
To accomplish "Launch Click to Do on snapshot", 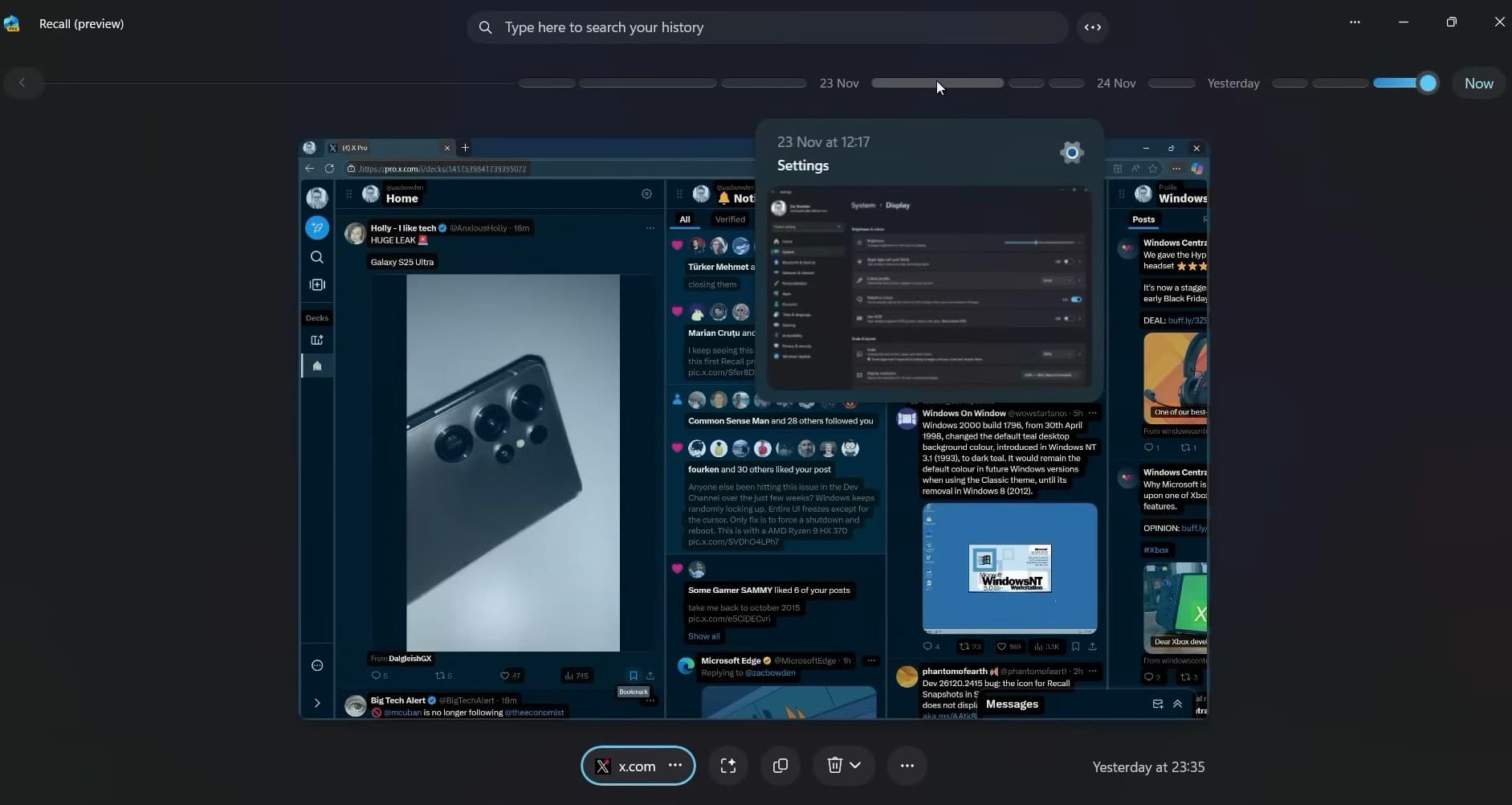I will [x=728, y=766].
